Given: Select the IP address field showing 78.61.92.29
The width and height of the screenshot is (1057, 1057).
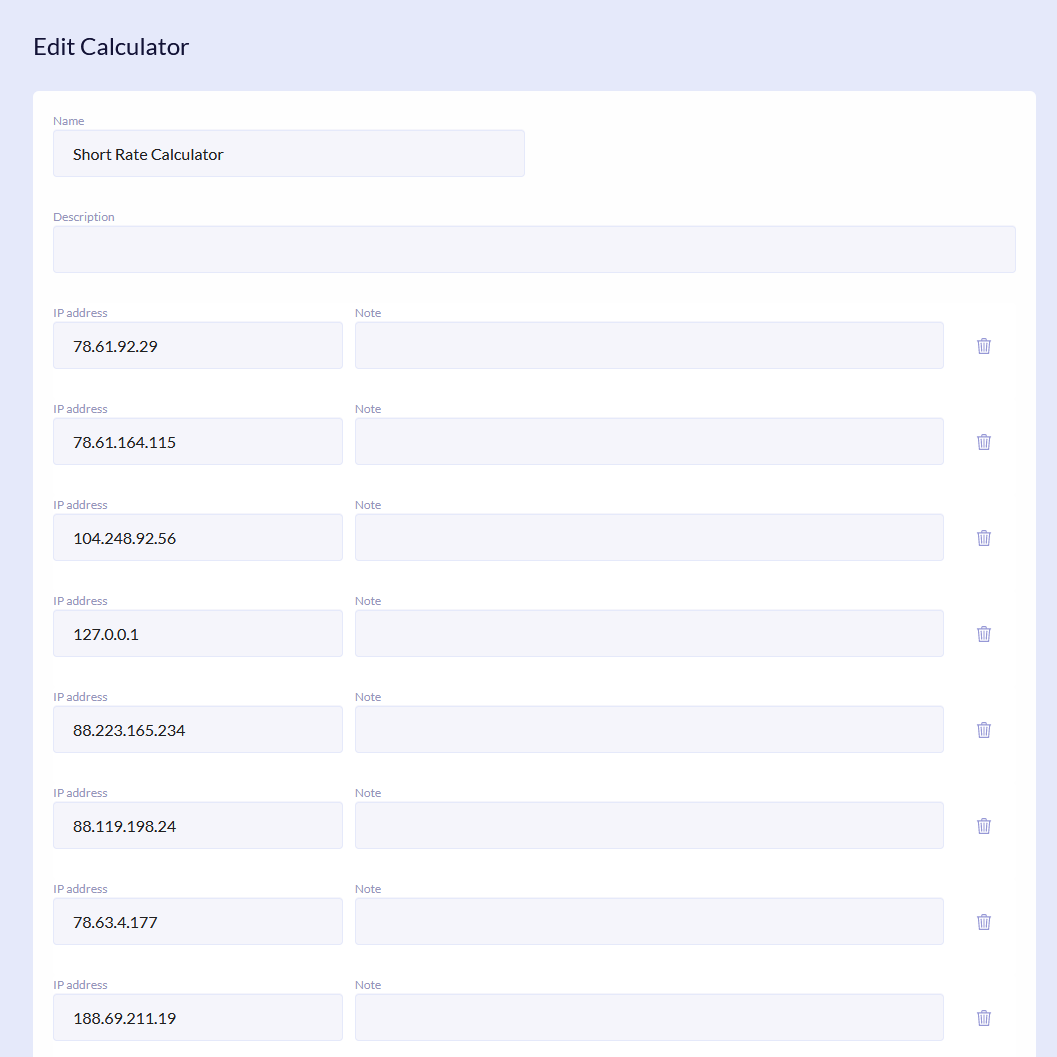Looking at the screenshot, I should click(x=197, y=345).
